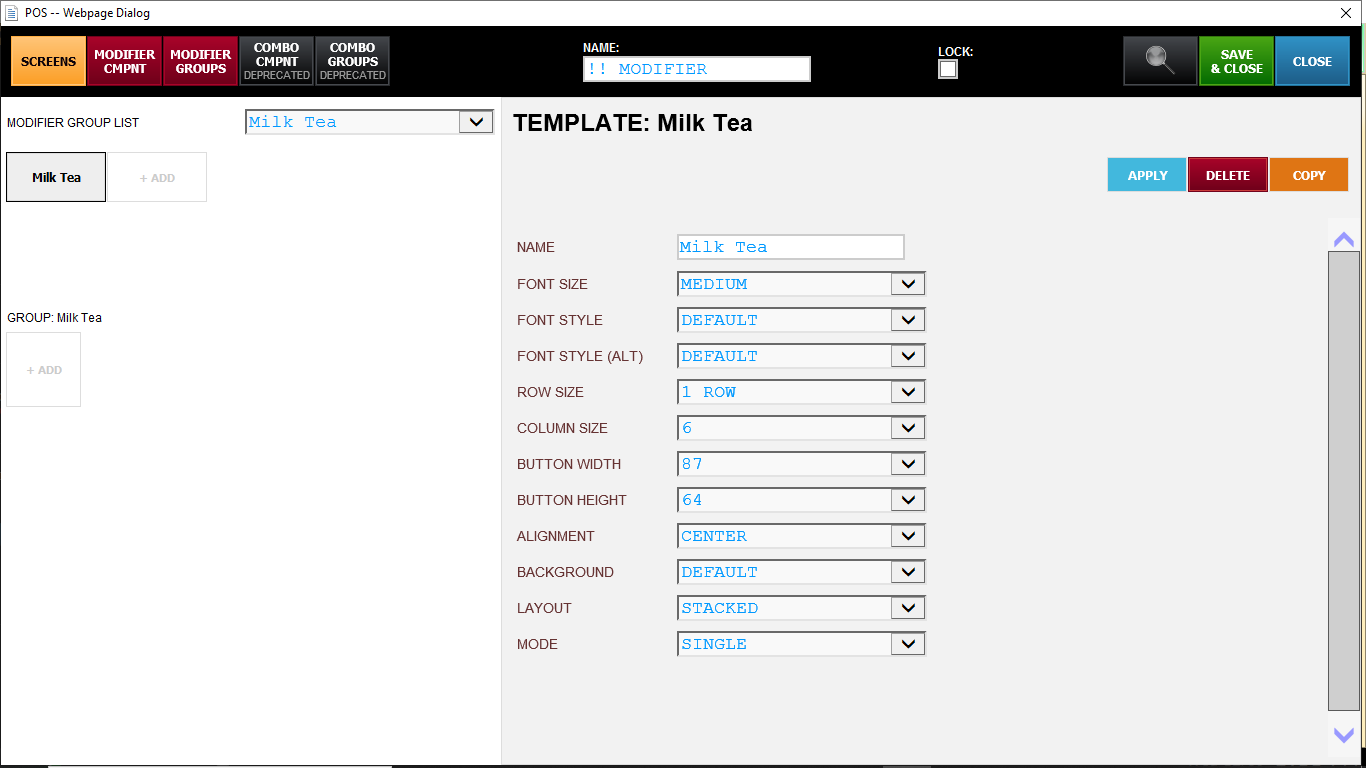Open the MODE dropdown

click(x=907, y=644)
